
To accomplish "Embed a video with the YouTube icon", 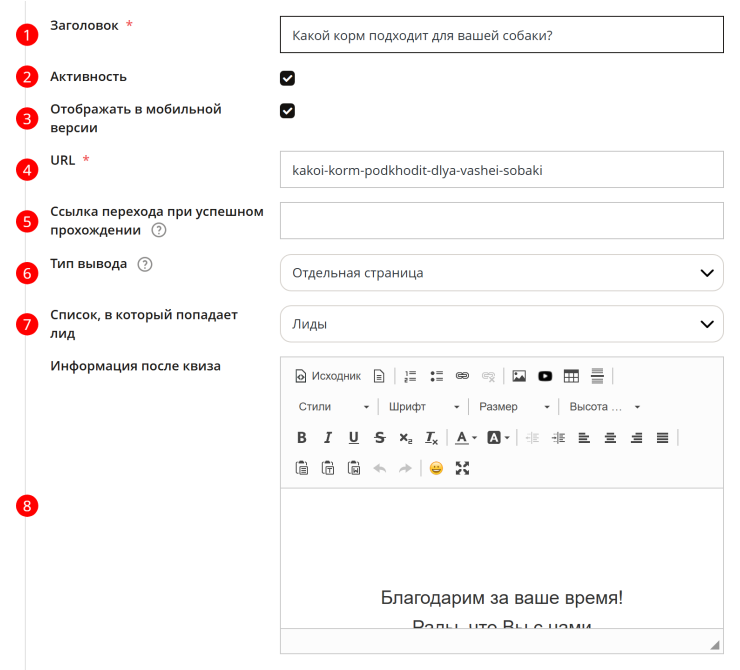I will click(x=545, y=376).
